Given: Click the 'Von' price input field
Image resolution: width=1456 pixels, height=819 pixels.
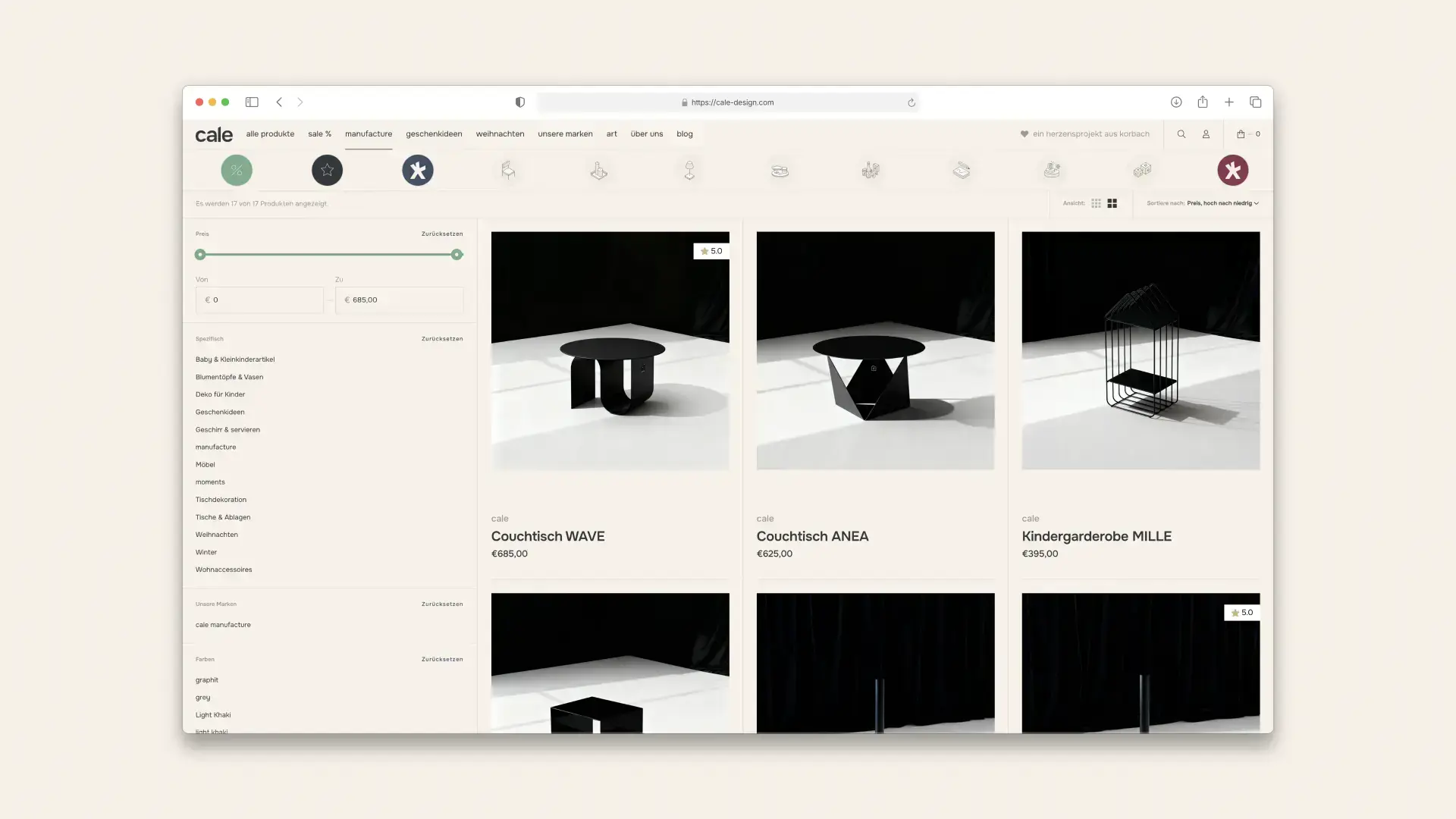Looking at the screenshot, I should tap(259, 300).
